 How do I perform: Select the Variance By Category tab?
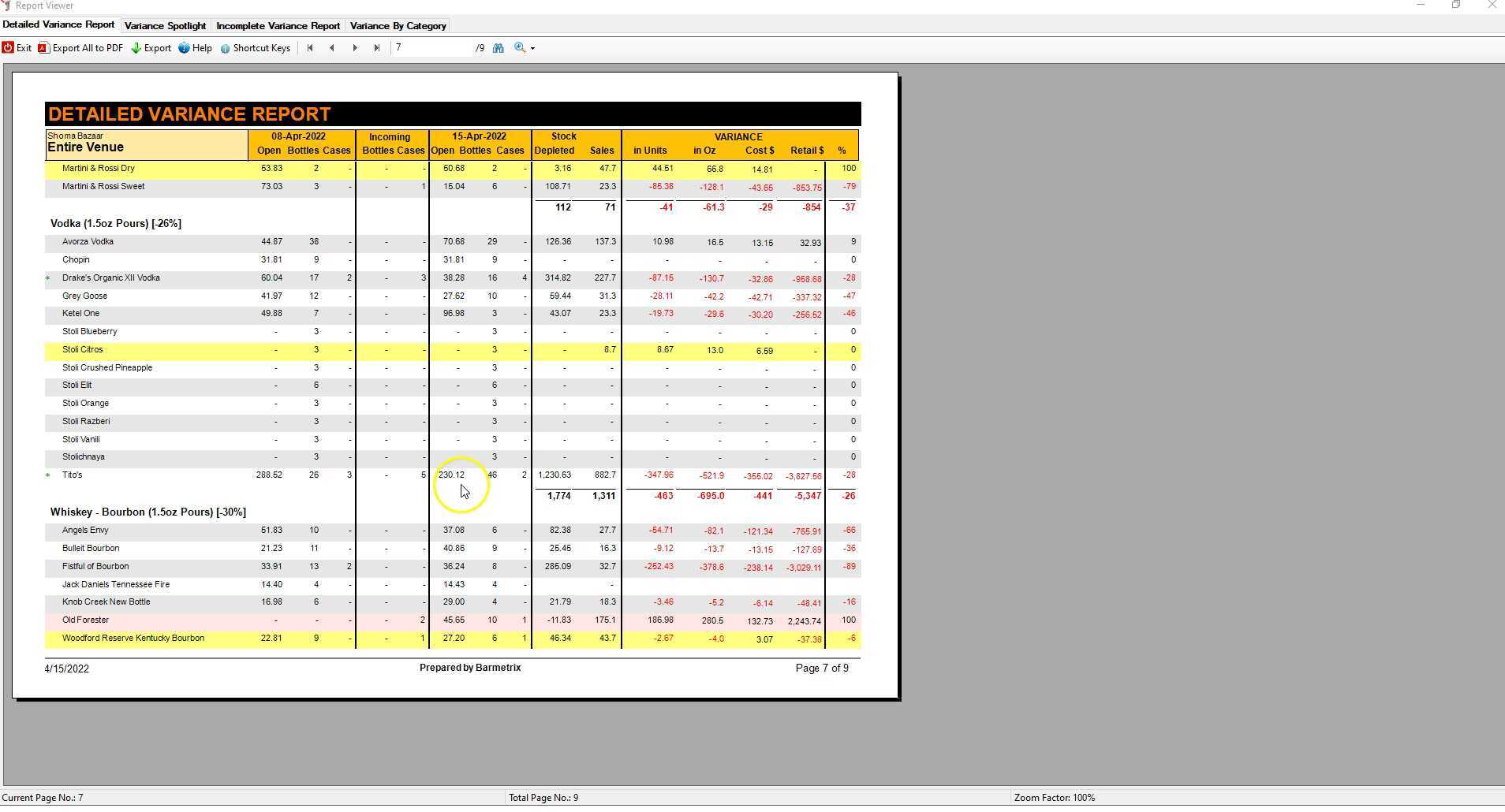398,25
